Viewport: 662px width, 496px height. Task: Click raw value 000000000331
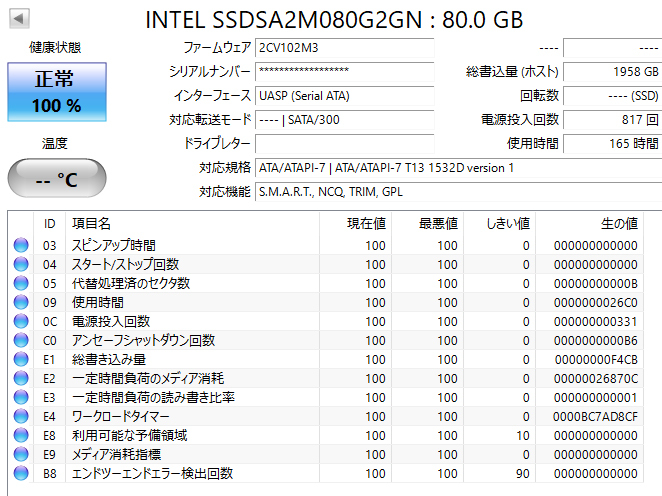pyautogui.click(x=596, y=322)
